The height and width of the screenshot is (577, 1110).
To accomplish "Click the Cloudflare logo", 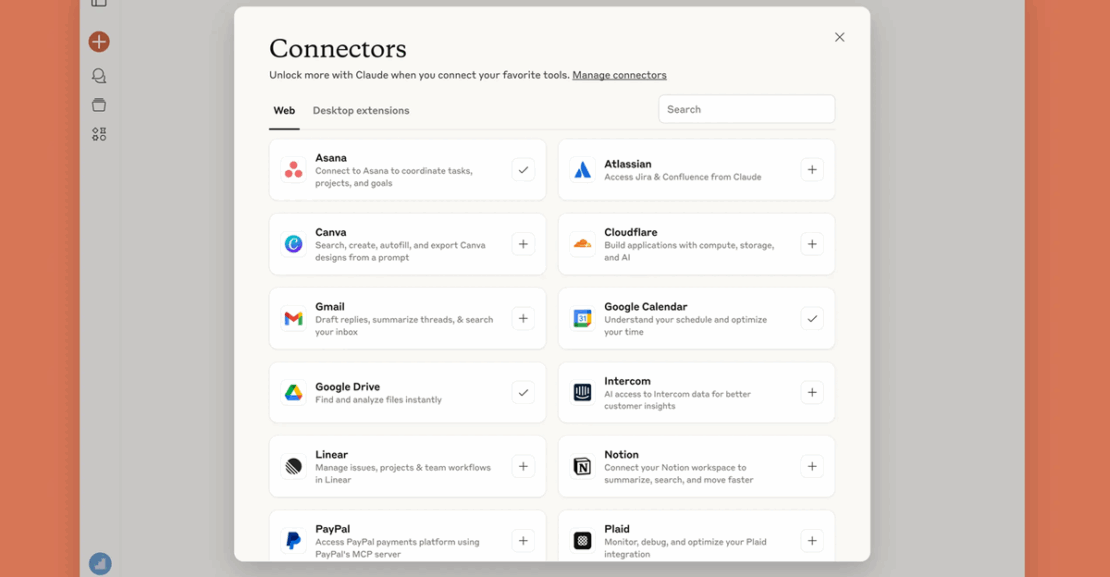I will pos(582,243).
